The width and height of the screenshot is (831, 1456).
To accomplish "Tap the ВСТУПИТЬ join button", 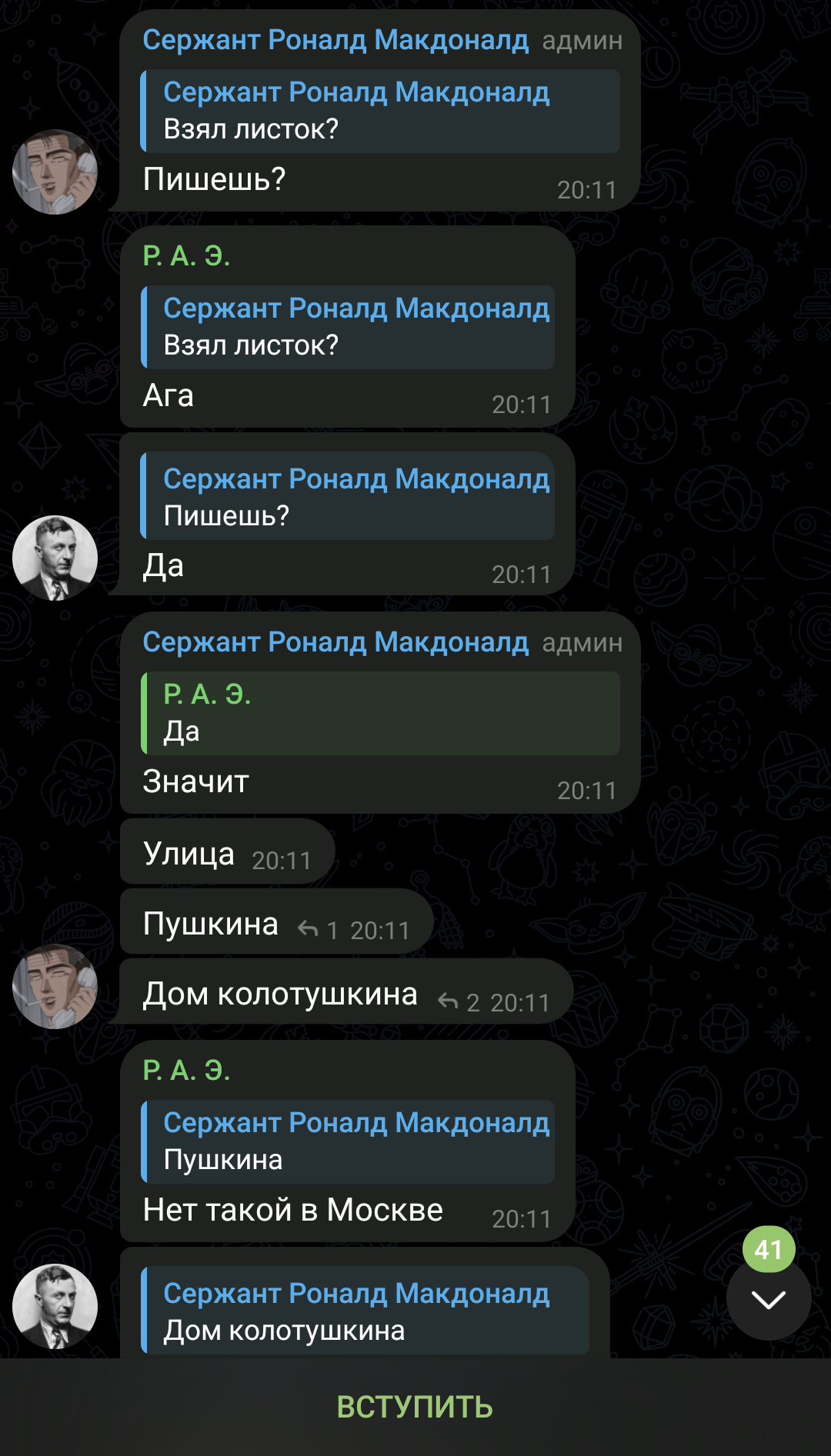I will point(415,1407).
